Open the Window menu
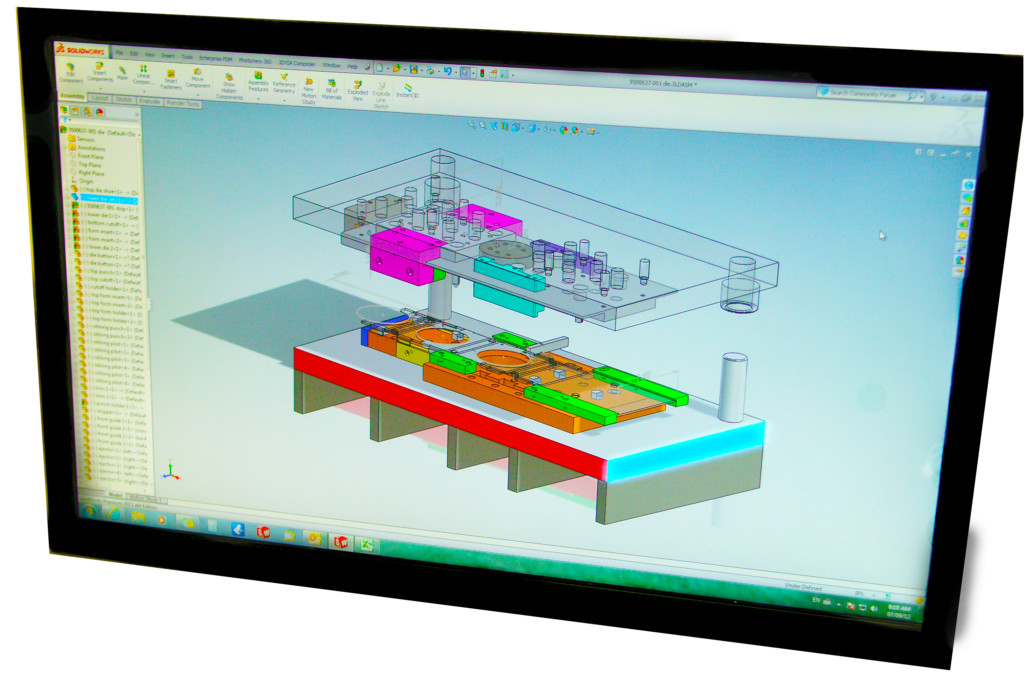 332,65
